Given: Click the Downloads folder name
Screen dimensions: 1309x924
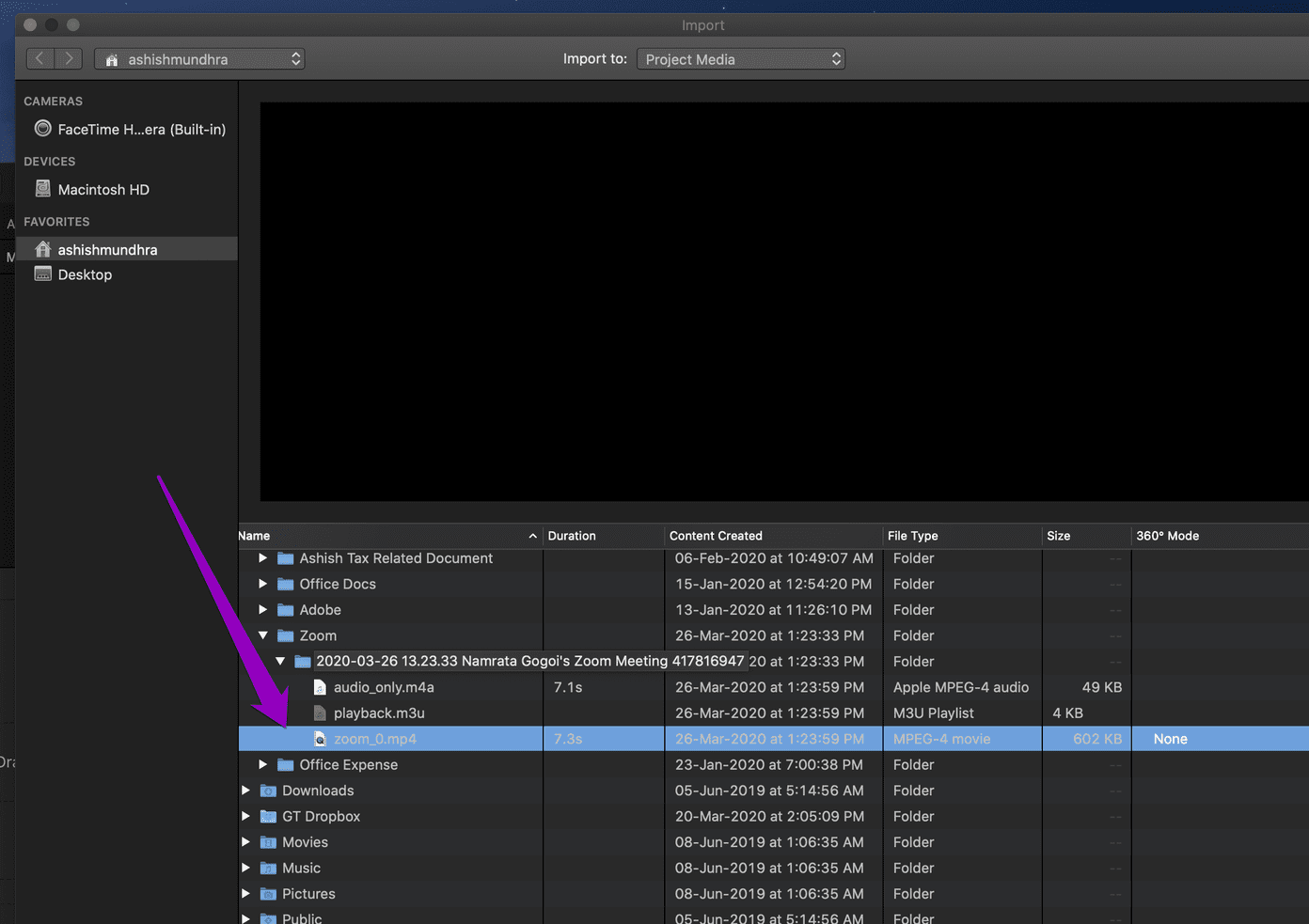Looking at the screenshot, I should (318, 791).
